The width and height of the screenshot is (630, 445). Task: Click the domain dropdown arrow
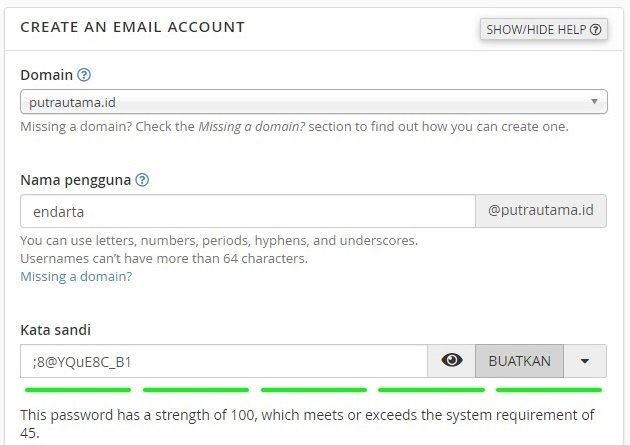(594, 102)
